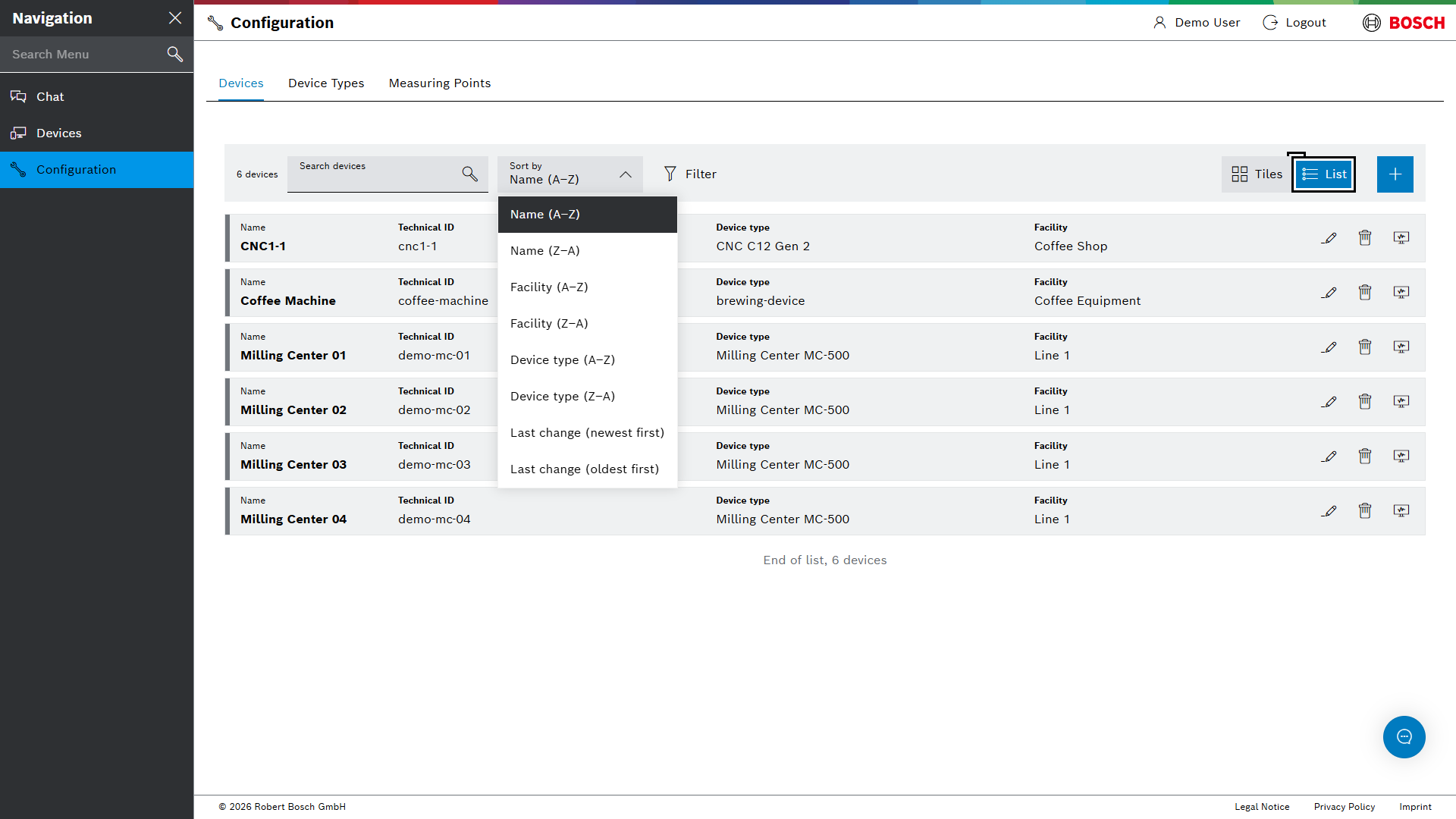The width and height of the screenshot is (1456, 819).
Task: Delete Milling Center 03 via trash icon
Action: 1365,457
